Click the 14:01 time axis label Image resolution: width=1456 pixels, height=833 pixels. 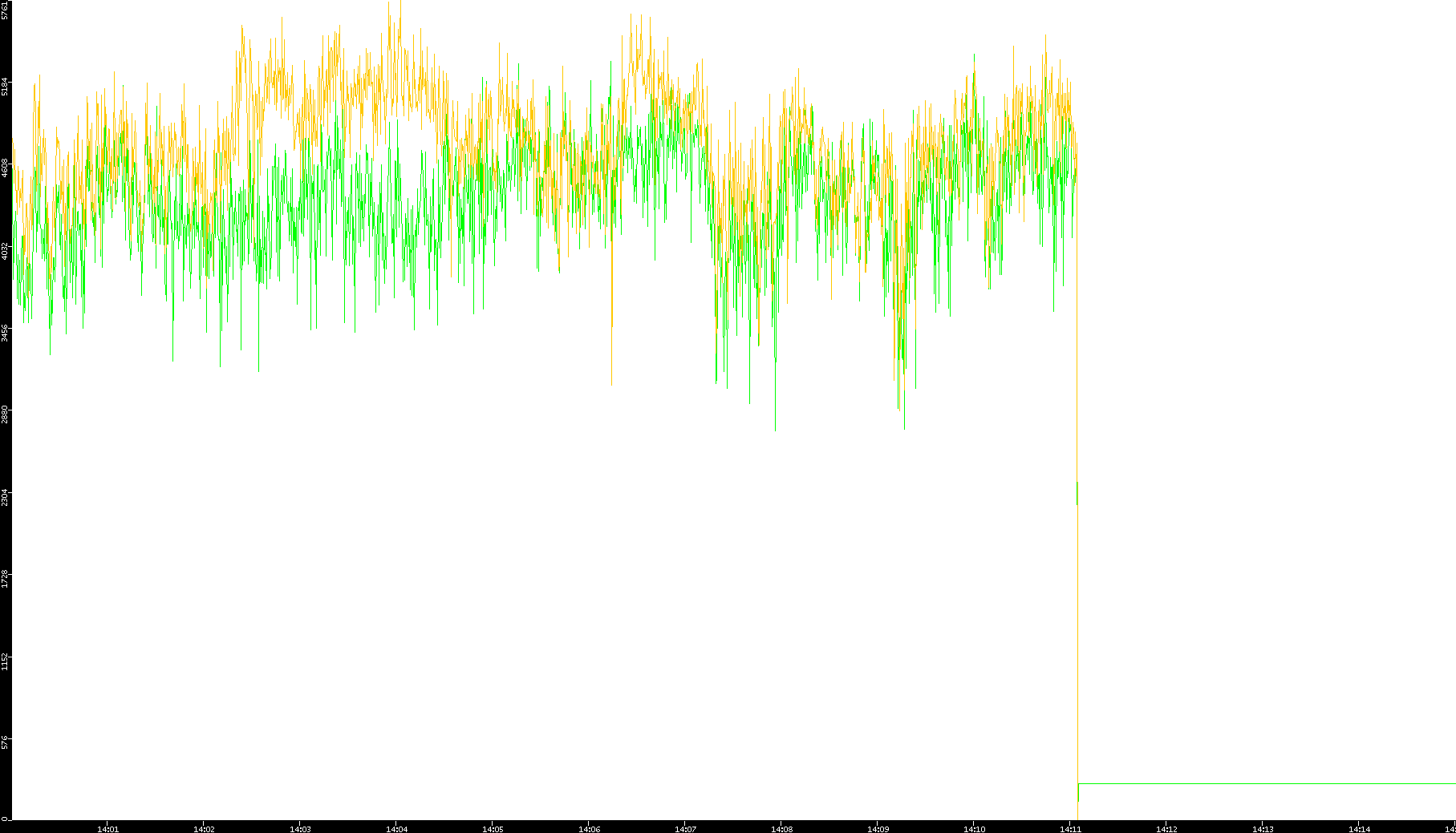(x=107, y=829)
